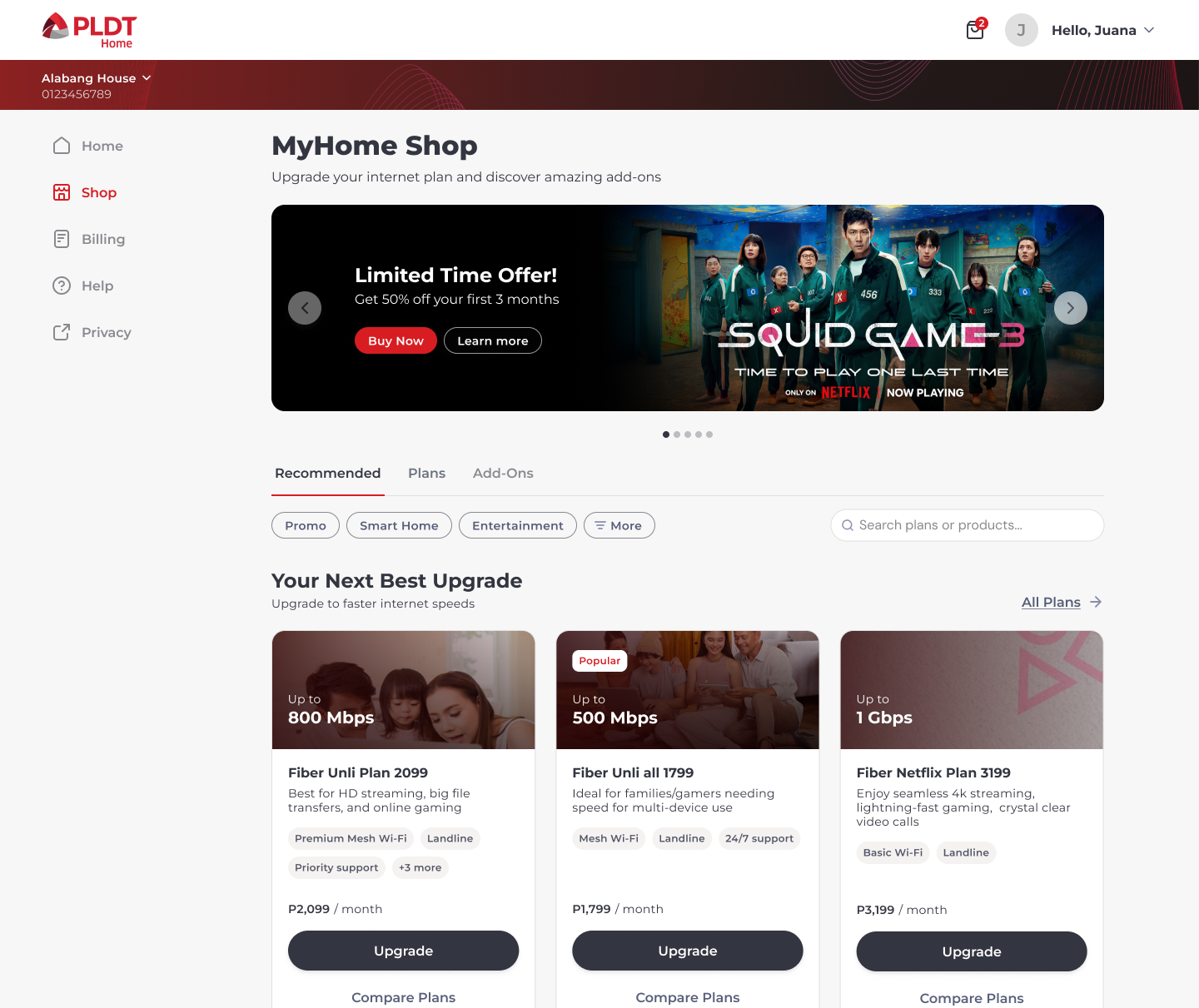The height and width of the screenshot is (1008, 1199).
Task: Open the More filters dropdown
Action: point(619,525)
